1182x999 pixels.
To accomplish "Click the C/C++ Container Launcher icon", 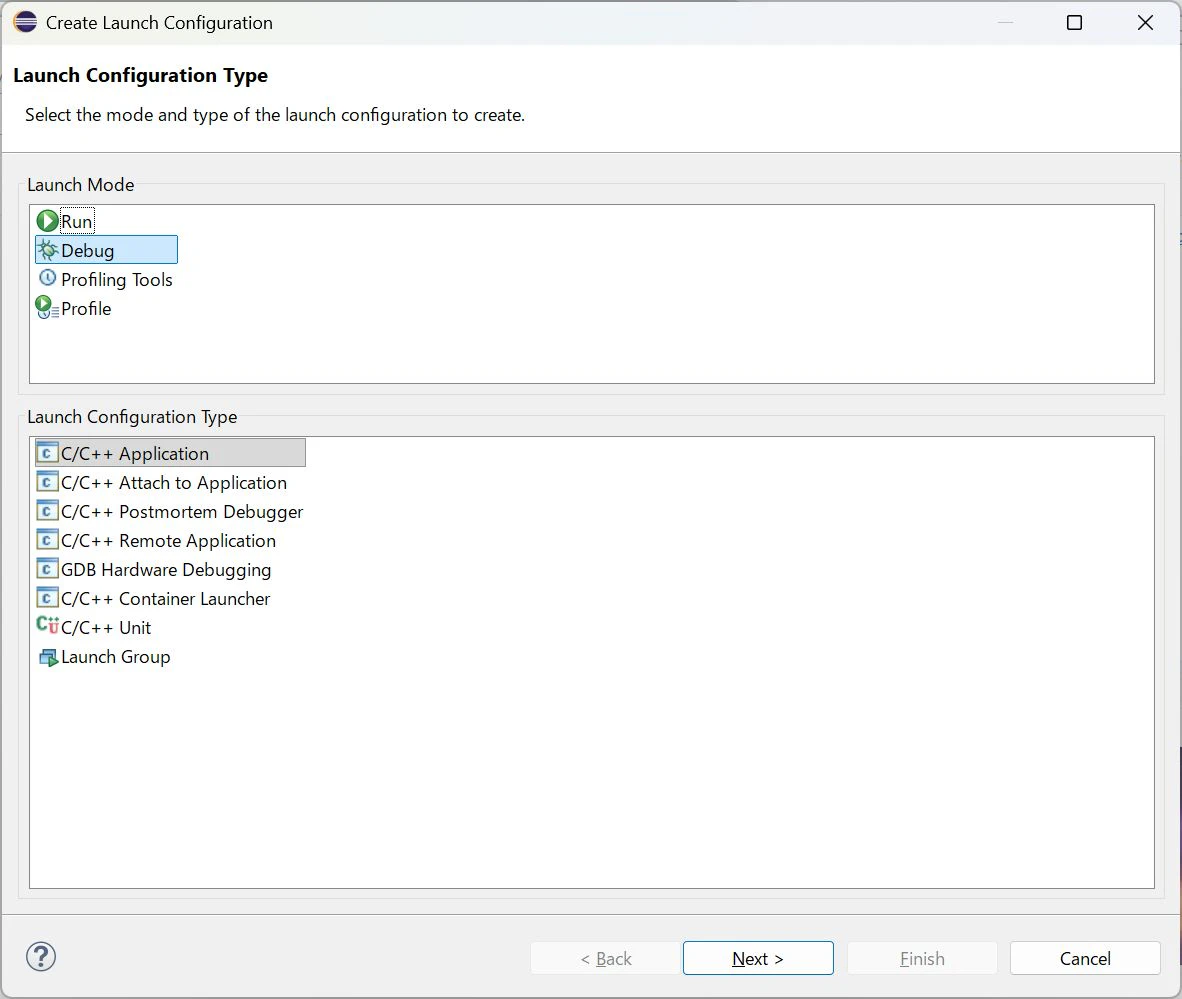I will 47,598.
